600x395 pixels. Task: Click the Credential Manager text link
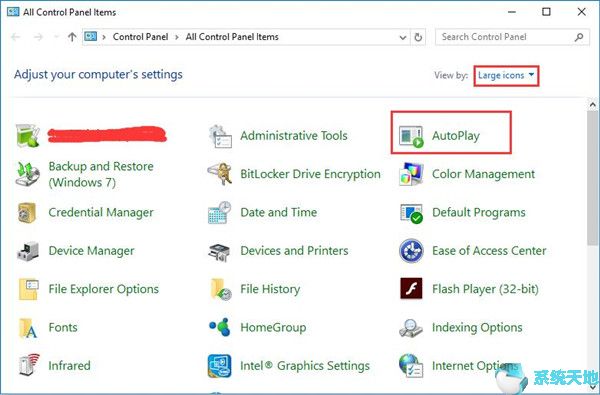[x=101, y=212]
